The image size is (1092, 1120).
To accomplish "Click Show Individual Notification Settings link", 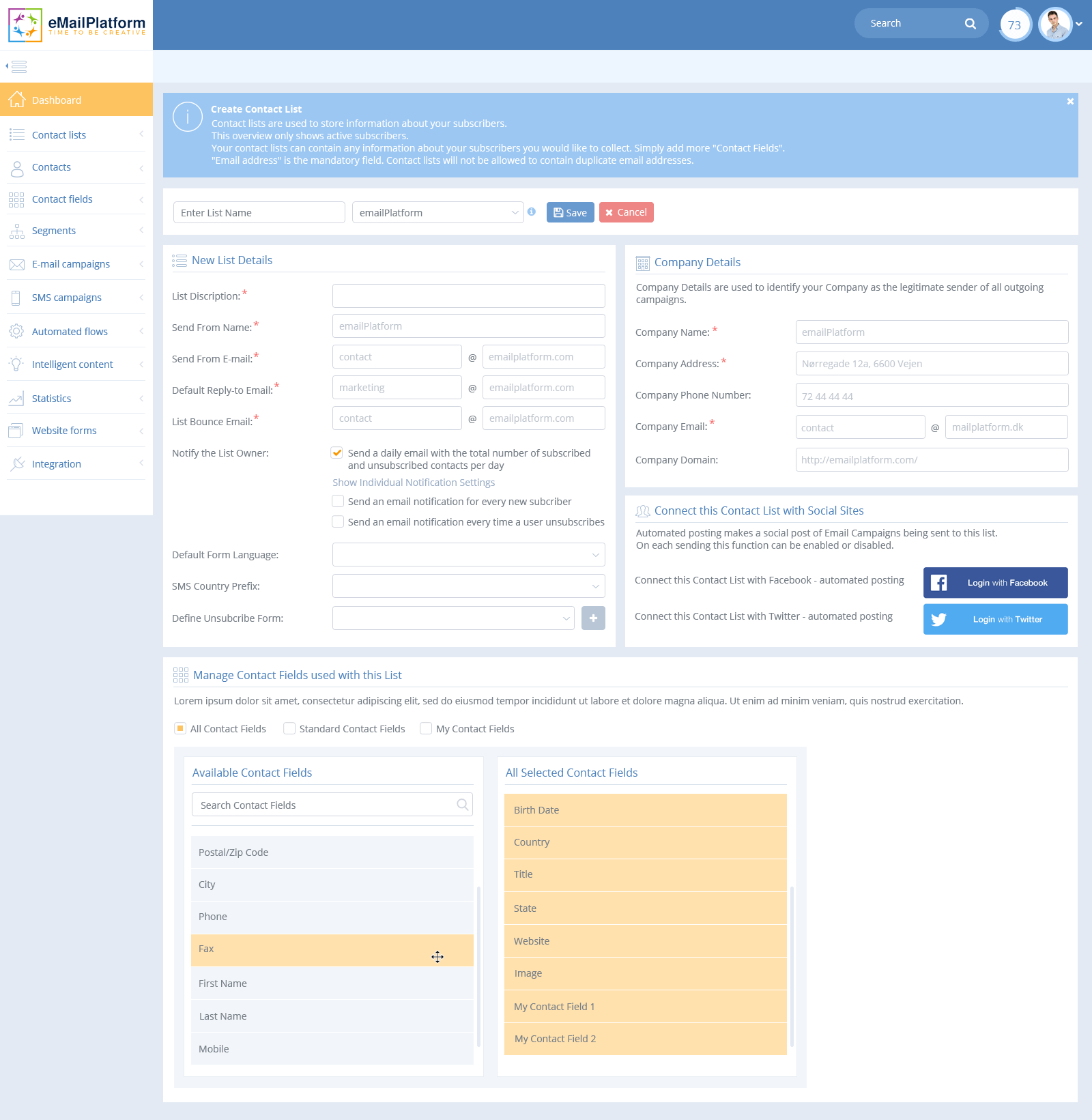I will click(414, 483).
